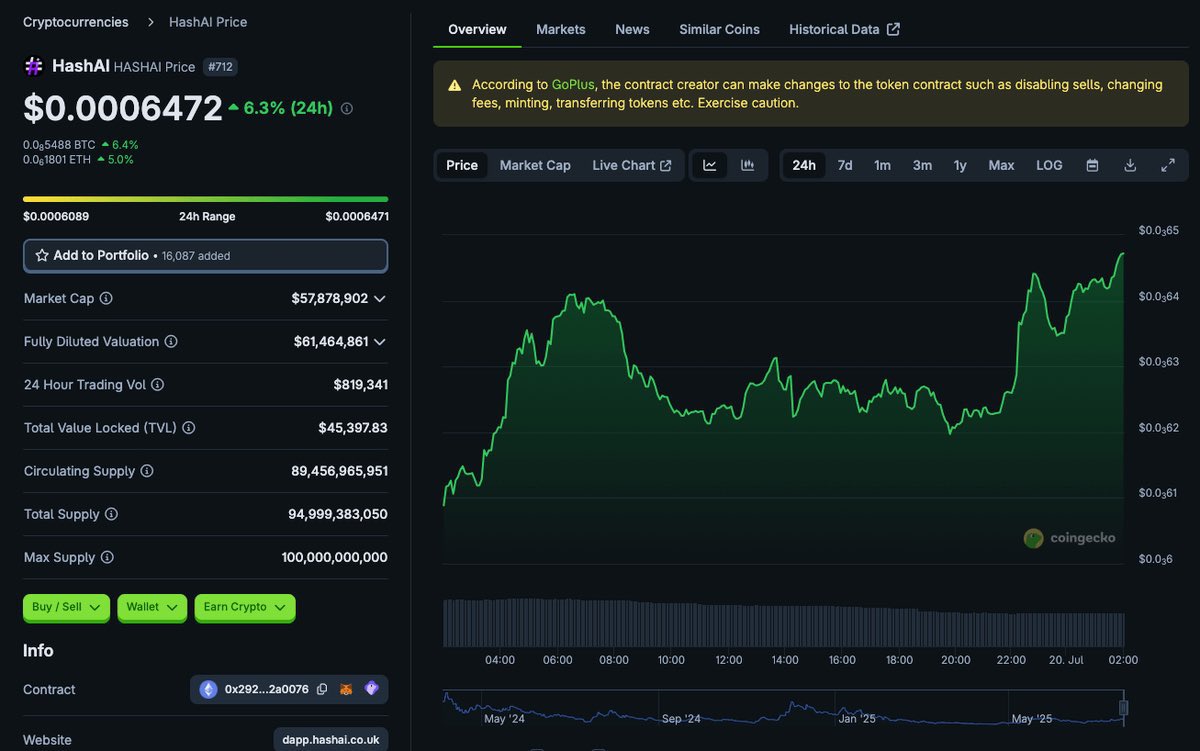Click the $57,878,902 market cap value
1200x751 pixels.
tap(330, 298)
